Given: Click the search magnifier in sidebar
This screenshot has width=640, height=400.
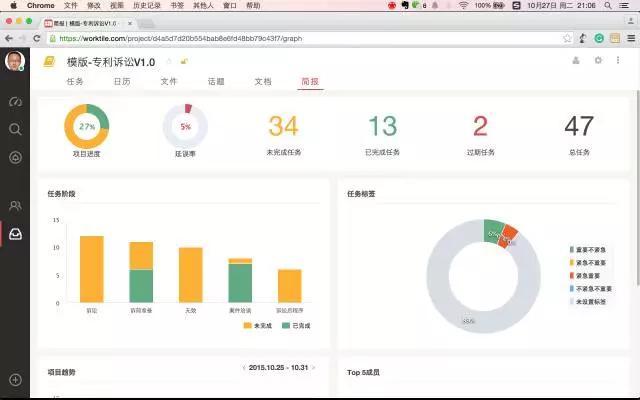Looking at the screenshot, I should (15, 129).
